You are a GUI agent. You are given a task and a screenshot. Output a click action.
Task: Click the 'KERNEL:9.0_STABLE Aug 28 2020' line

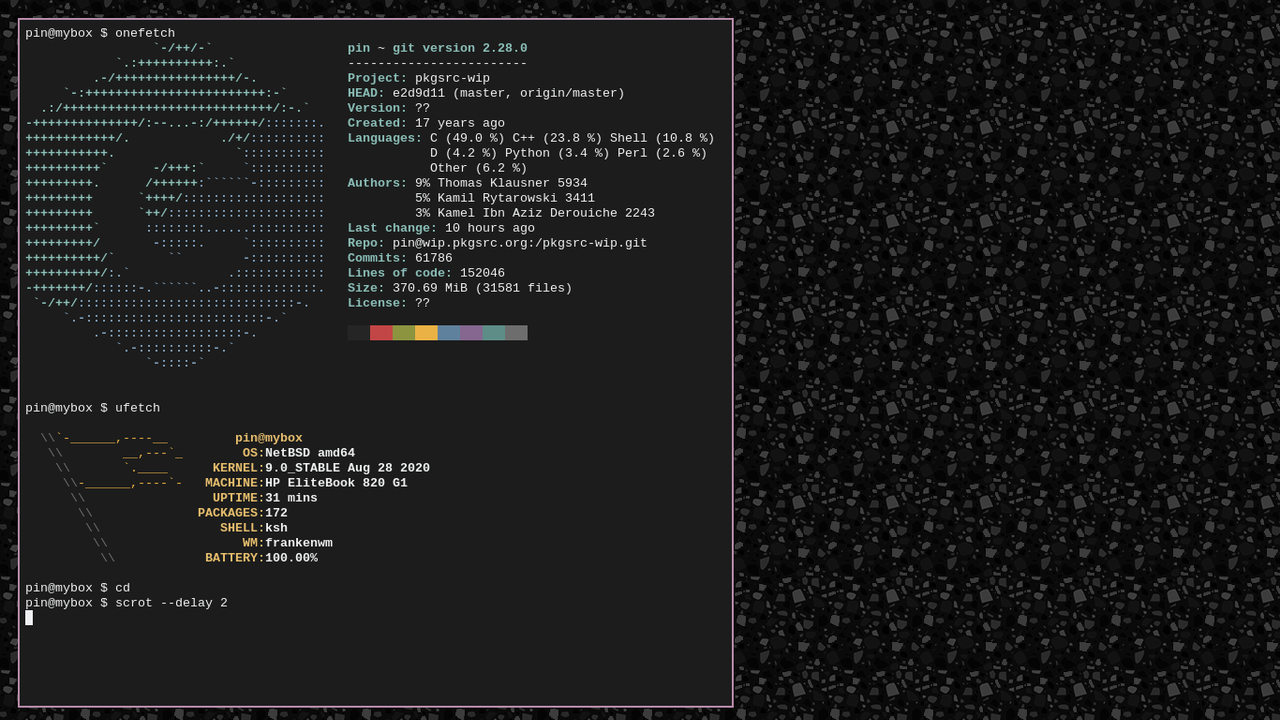coord(321,468)
